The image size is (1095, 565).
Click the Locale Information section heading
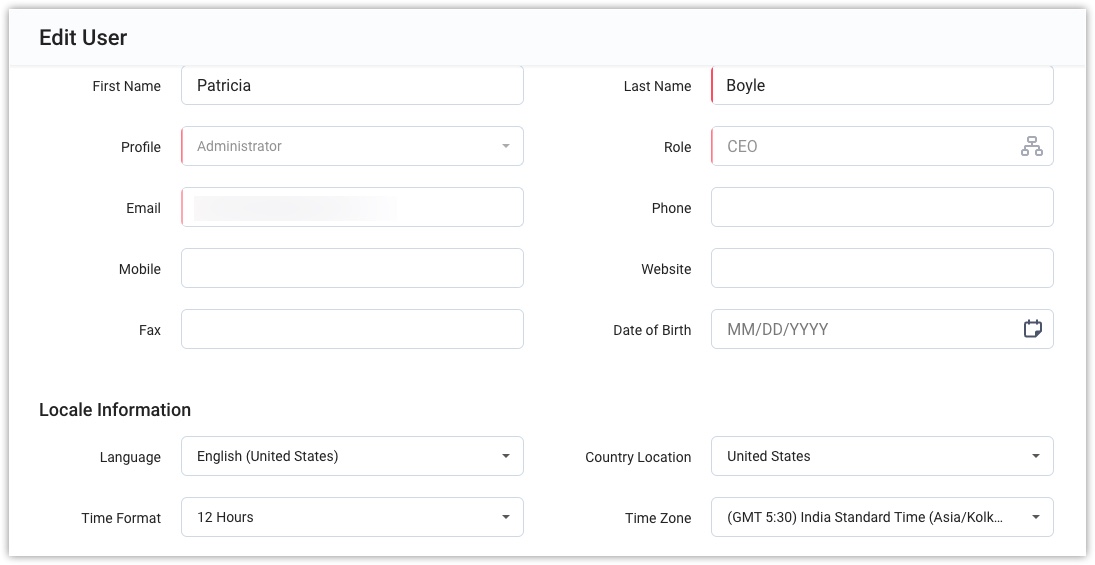(115, 410)
